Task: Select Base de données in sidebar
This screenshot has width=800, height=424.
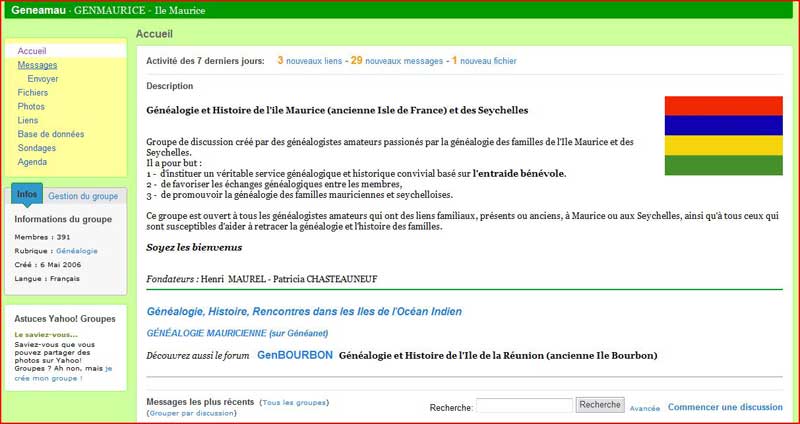Action: tap(51, 134)
